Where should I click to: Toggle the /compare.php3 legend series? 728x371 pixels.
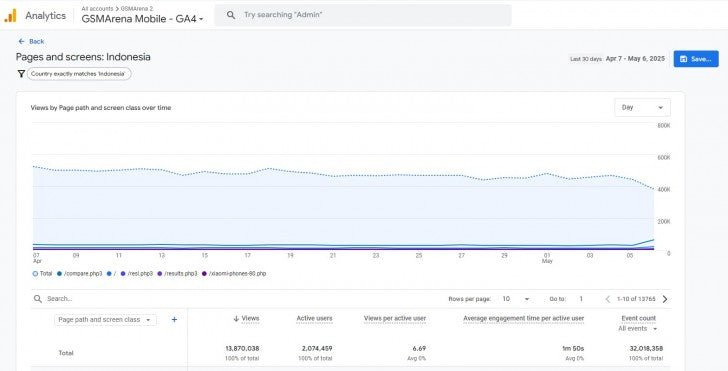pos(79,273)
